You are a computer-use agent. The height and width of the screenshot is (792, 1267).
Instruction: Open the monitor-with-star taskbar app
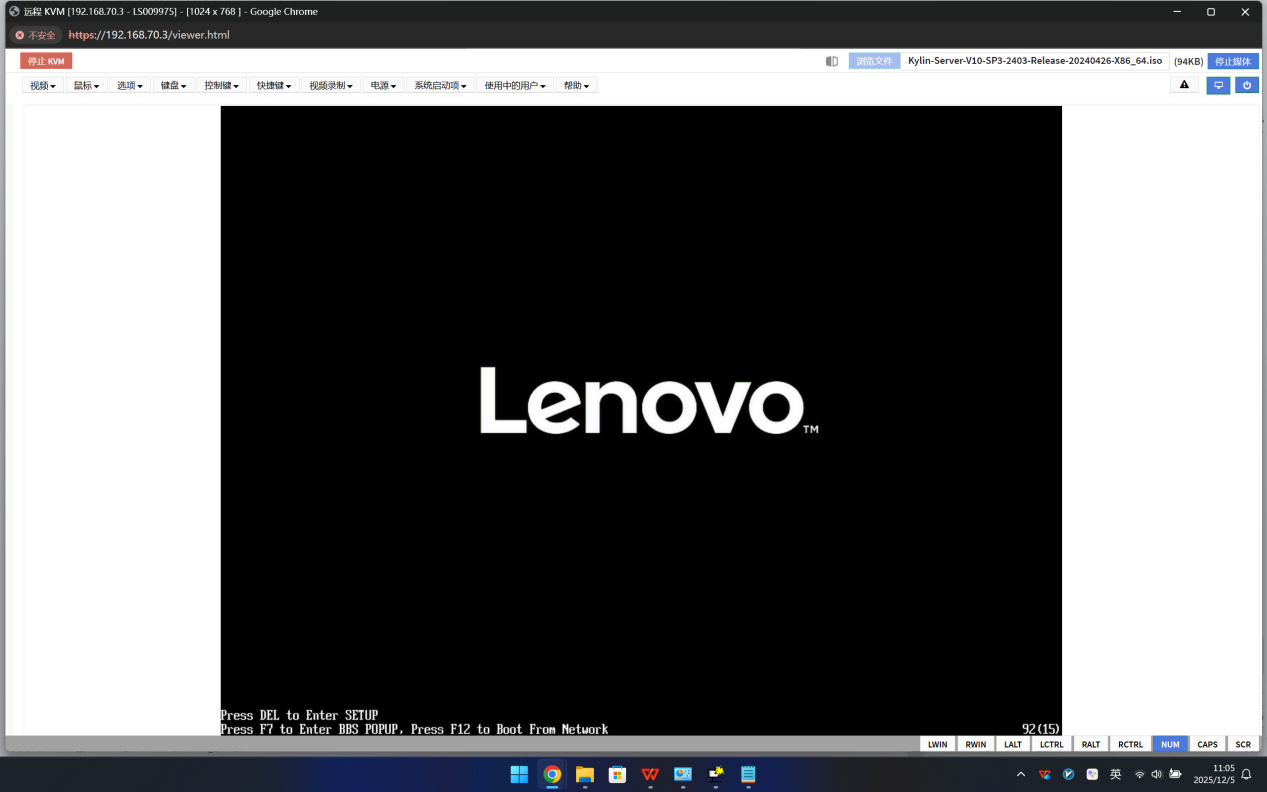[716, 774]
